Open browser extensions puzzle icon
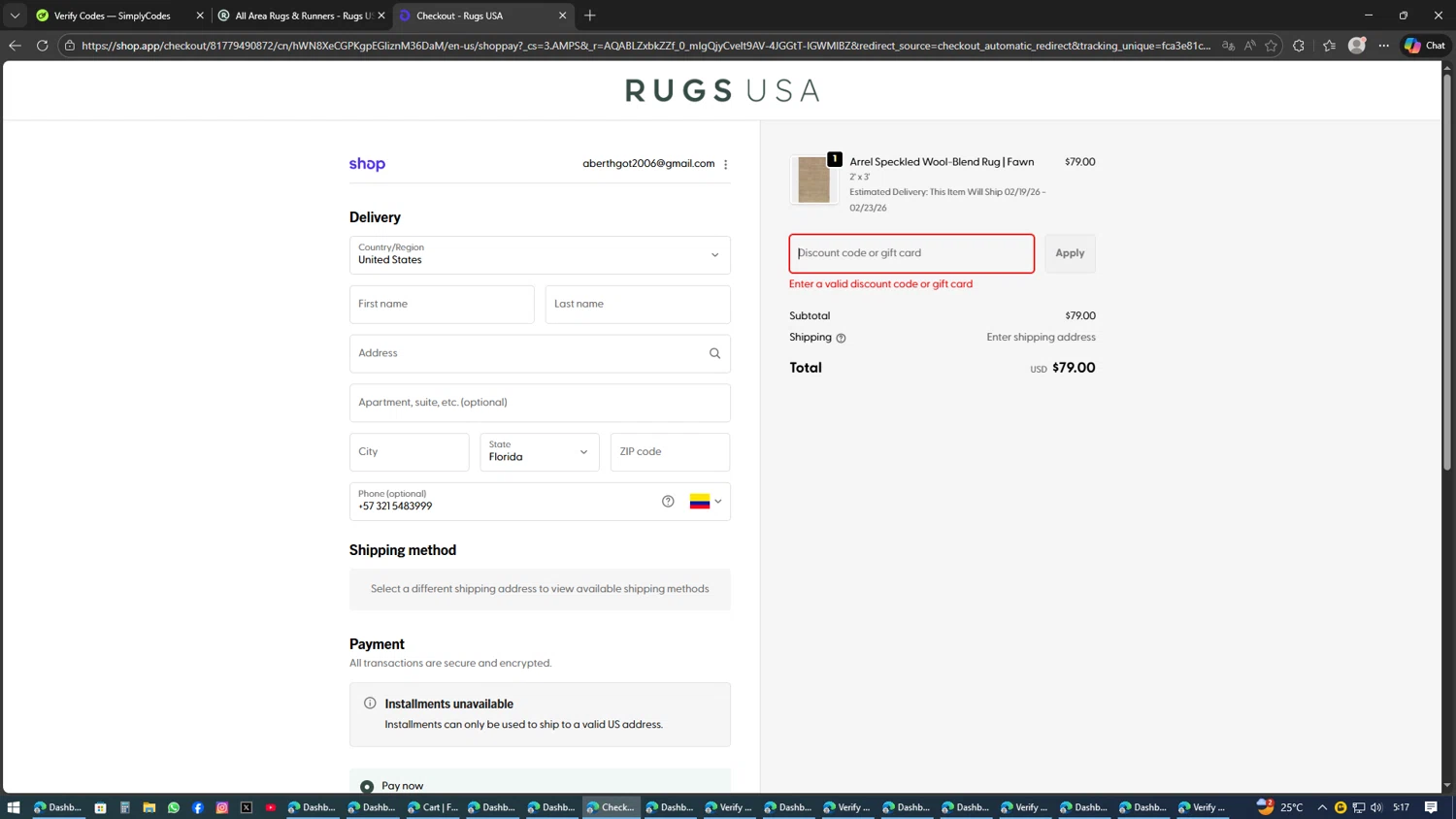 pyautogui.click(x=1299, y=46)
